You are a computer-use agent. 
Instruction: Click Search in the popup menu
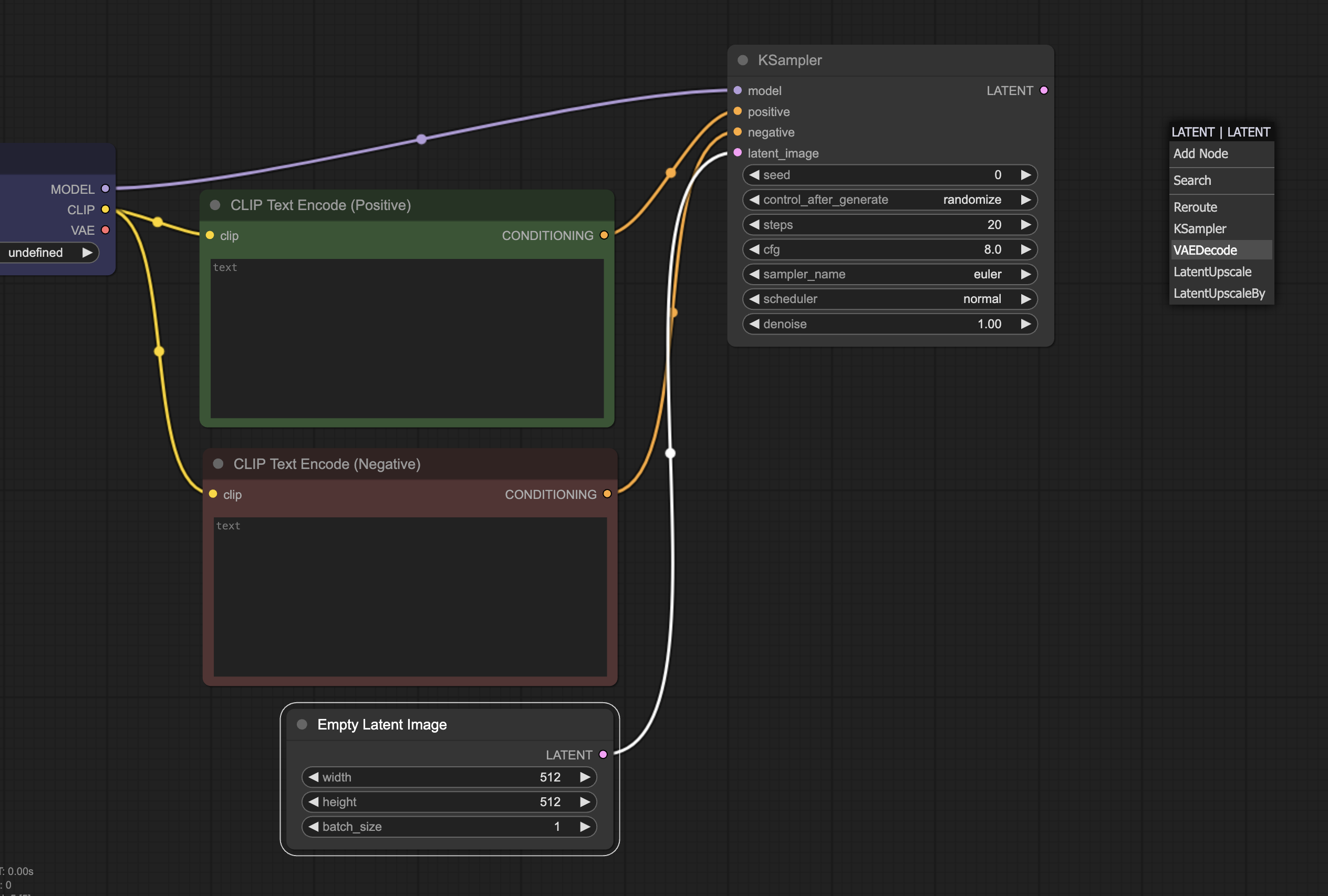click(1192, 181)
